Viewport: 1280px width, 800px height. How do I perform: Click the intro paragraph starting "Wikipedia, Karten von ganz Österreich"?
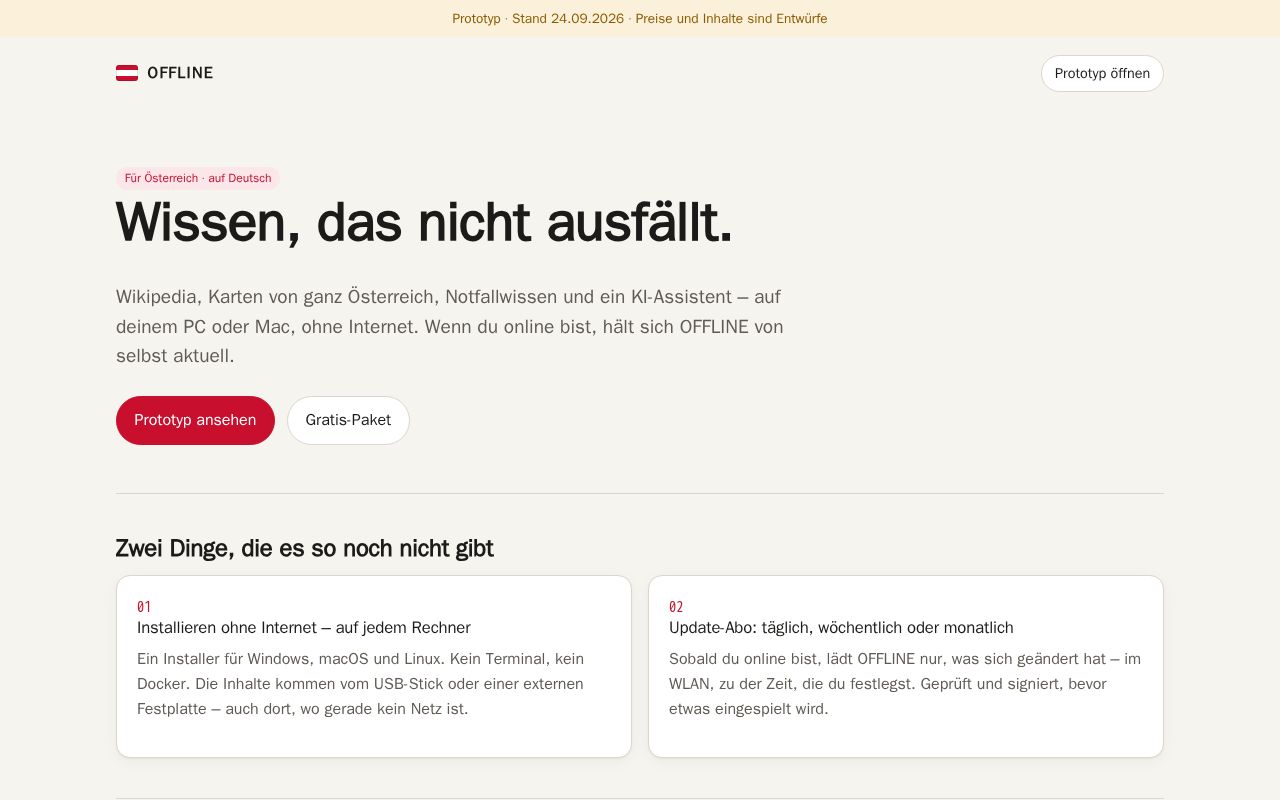click(x=450, y=326)
